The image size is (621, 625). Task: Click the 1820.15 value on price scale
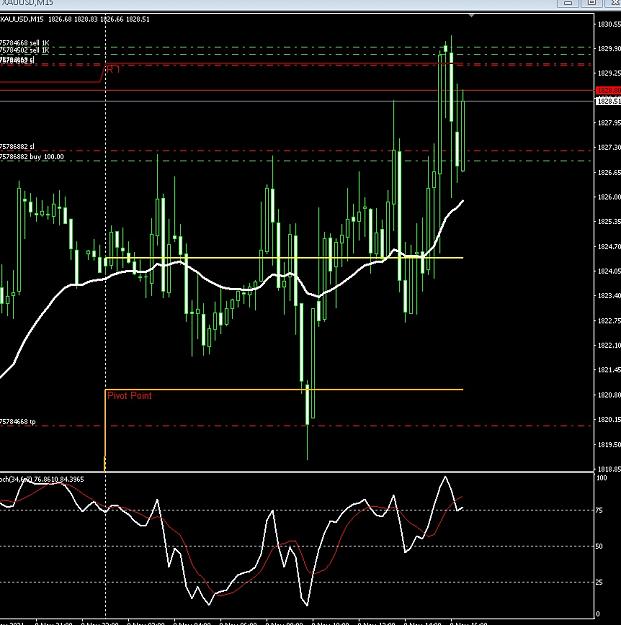[x=609, y=419]
